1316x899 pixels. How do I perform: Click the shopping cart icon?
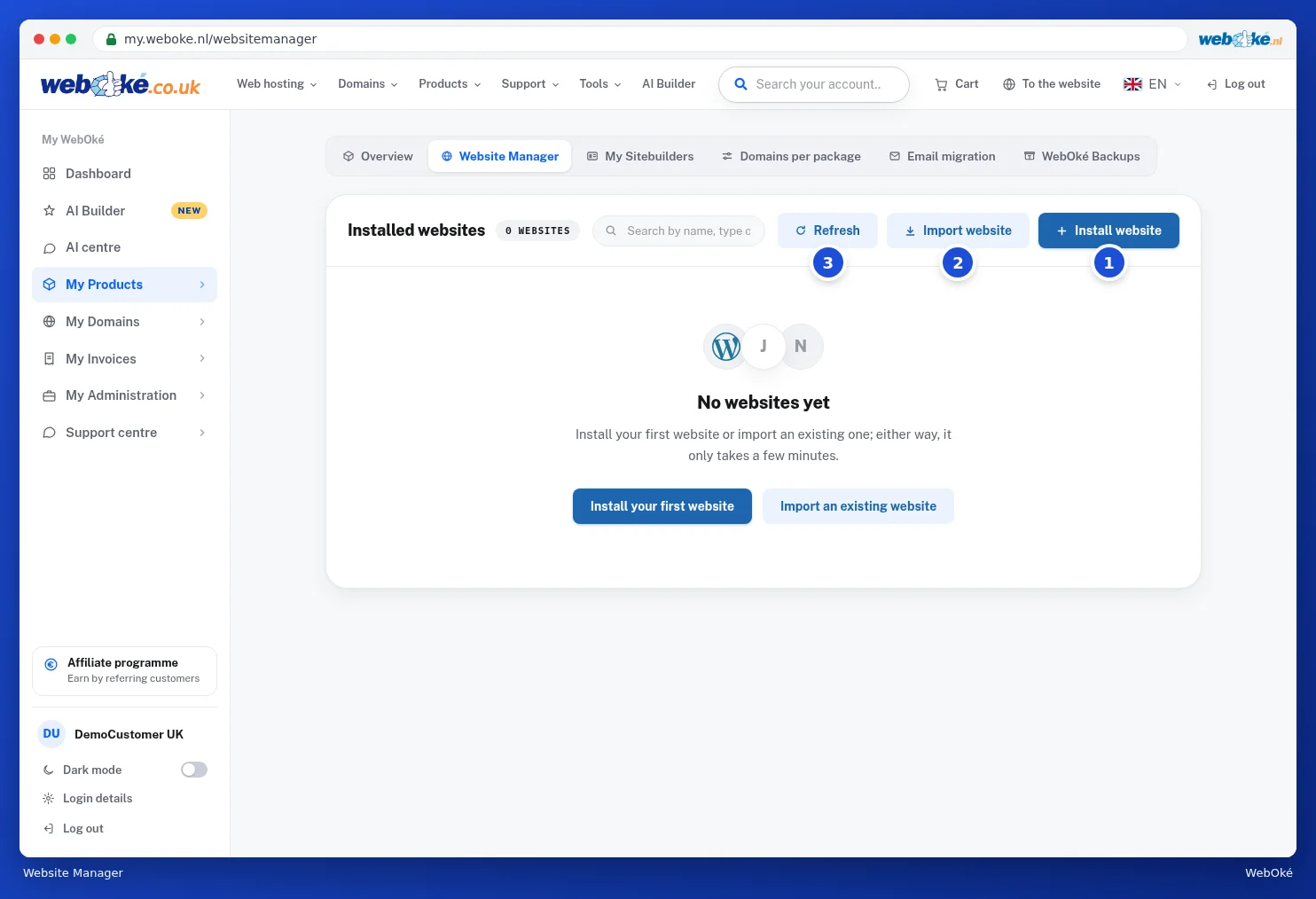coord(941,84)
